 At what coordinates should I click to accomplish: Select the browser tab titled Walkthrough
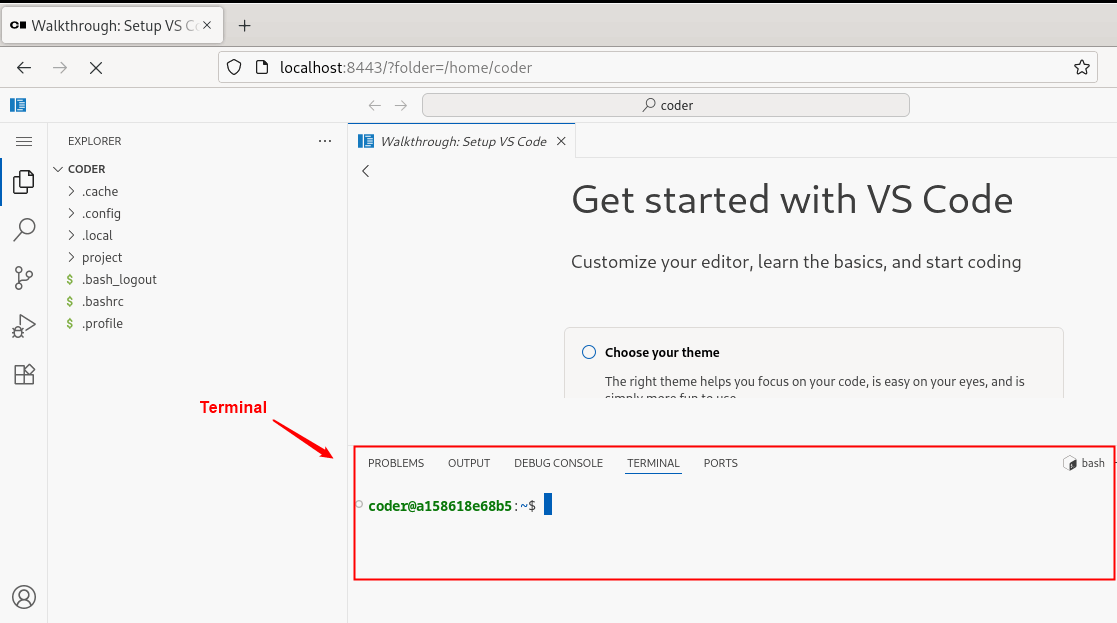(x=113, y=26)
